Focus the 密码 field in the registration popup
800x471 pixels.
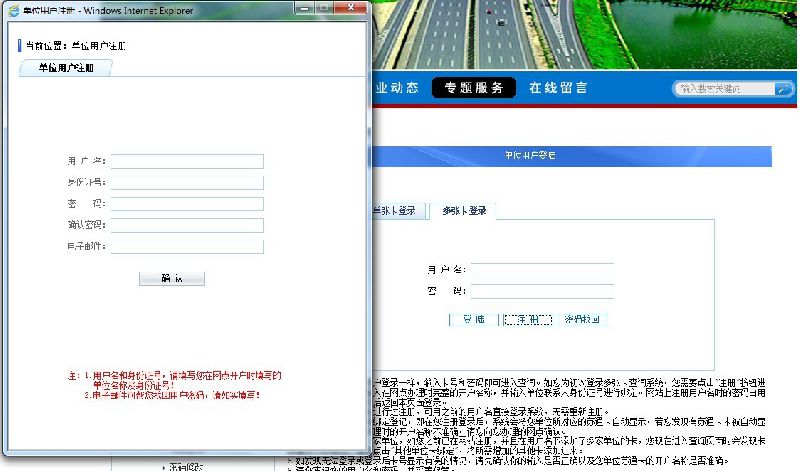[187, 204]
